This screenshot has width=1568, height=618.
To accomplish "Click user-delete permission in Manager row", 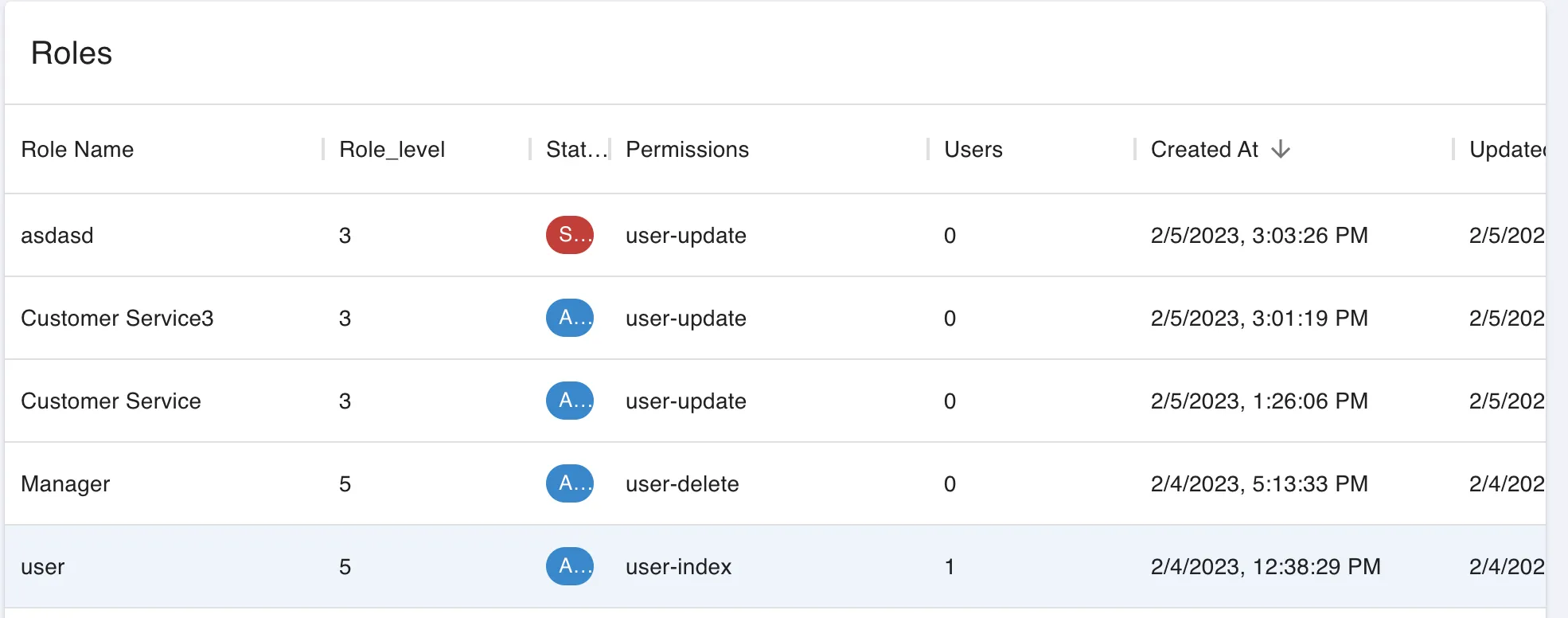I will (682, 483).
